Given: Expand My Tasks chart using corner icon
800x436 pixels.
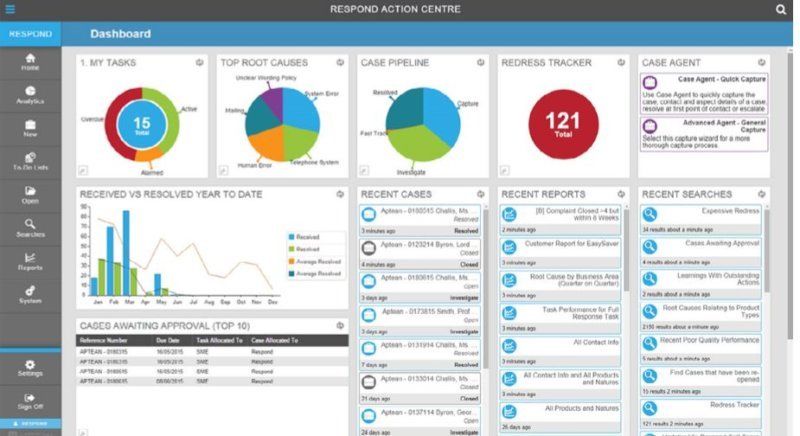Looking at the screenshot, I should click(84, 171).
